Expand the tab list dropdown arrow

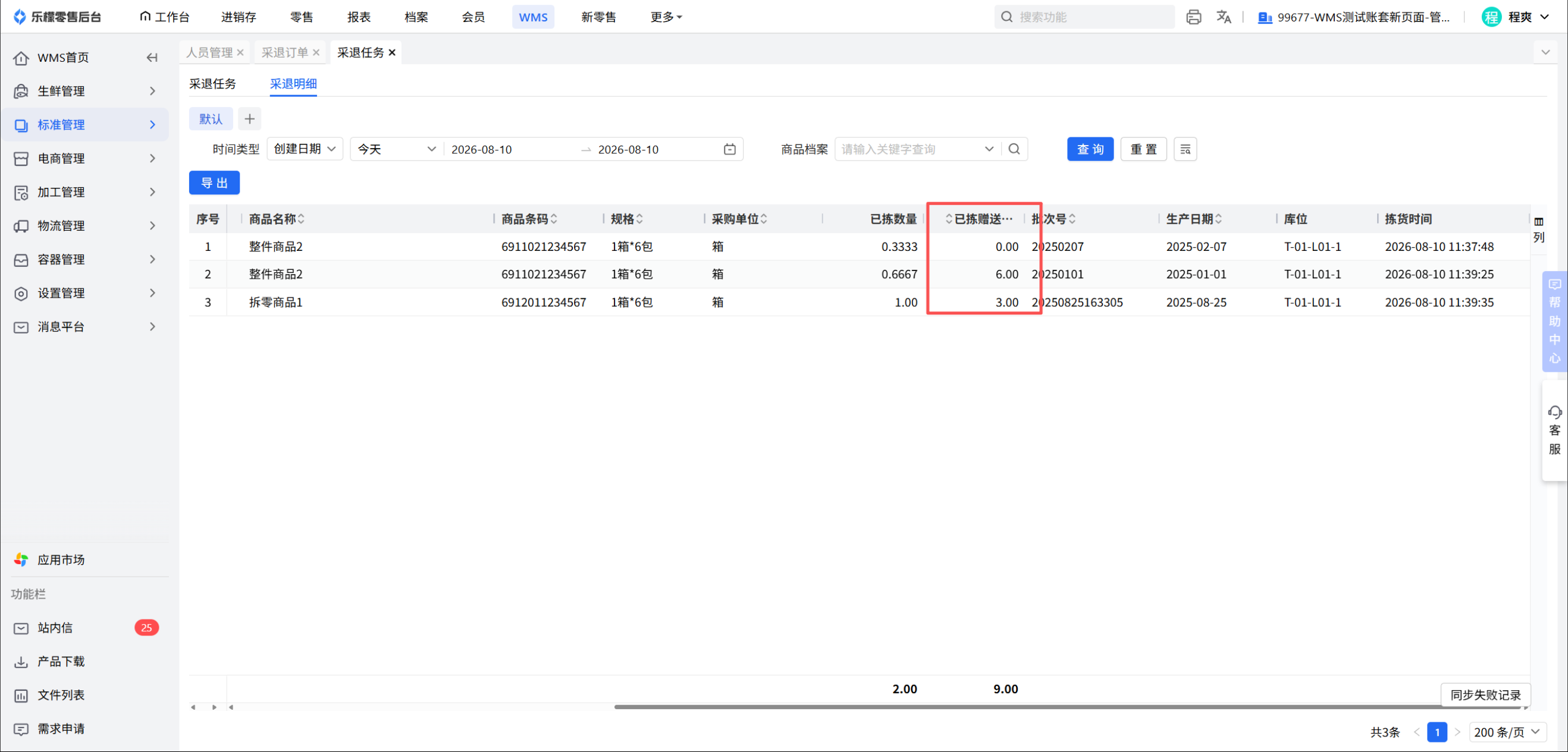(x=1545, y=52)
